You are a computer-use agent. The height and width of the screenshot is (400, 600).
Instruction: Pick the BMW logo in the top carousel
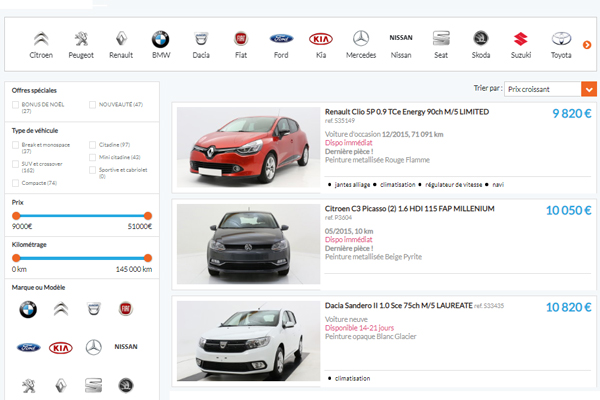coord(161,39)
